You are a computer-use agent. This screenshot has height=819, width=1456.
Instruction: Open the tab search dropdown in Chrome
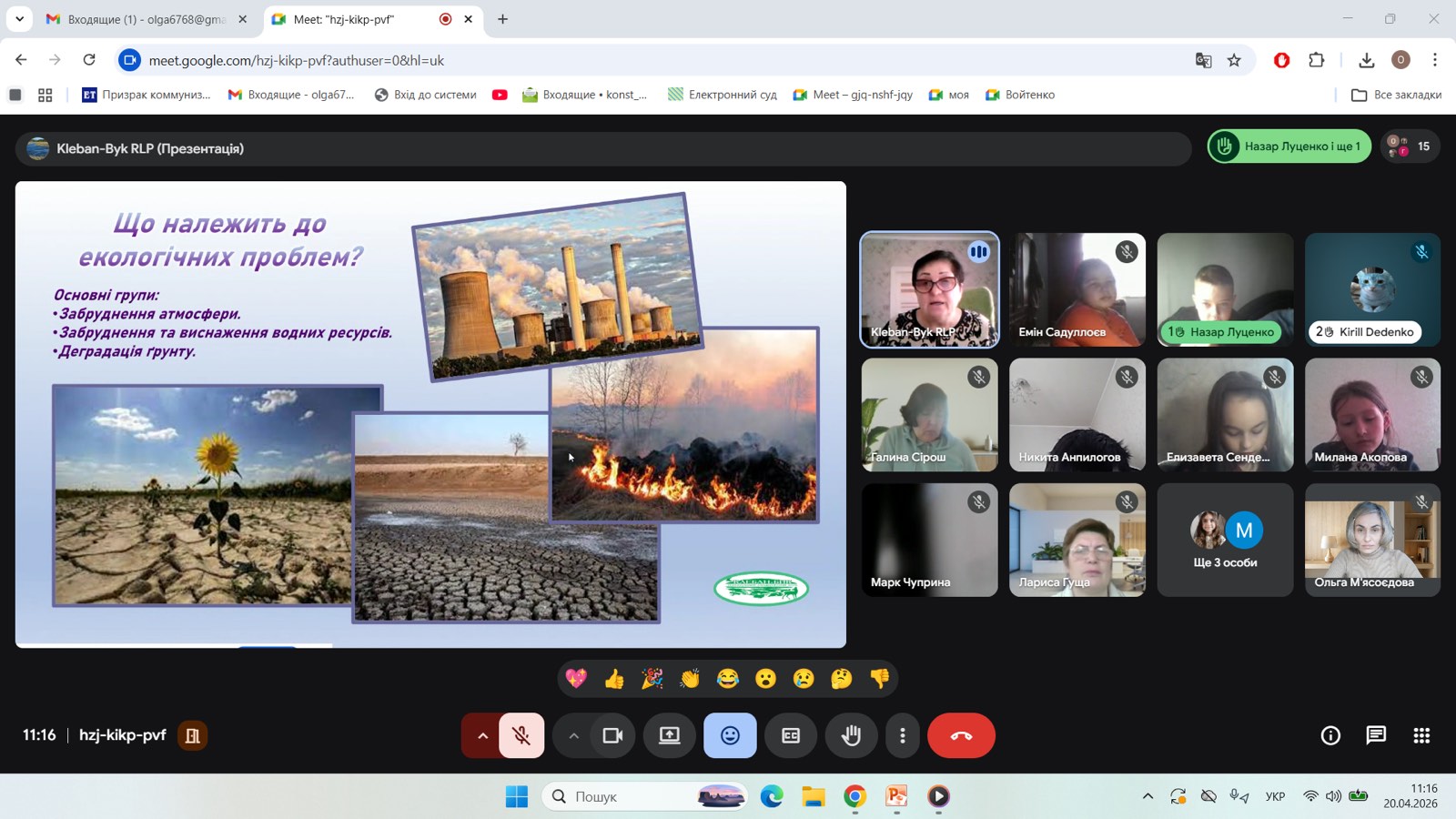pyautogui.click(x=19, y=18)
